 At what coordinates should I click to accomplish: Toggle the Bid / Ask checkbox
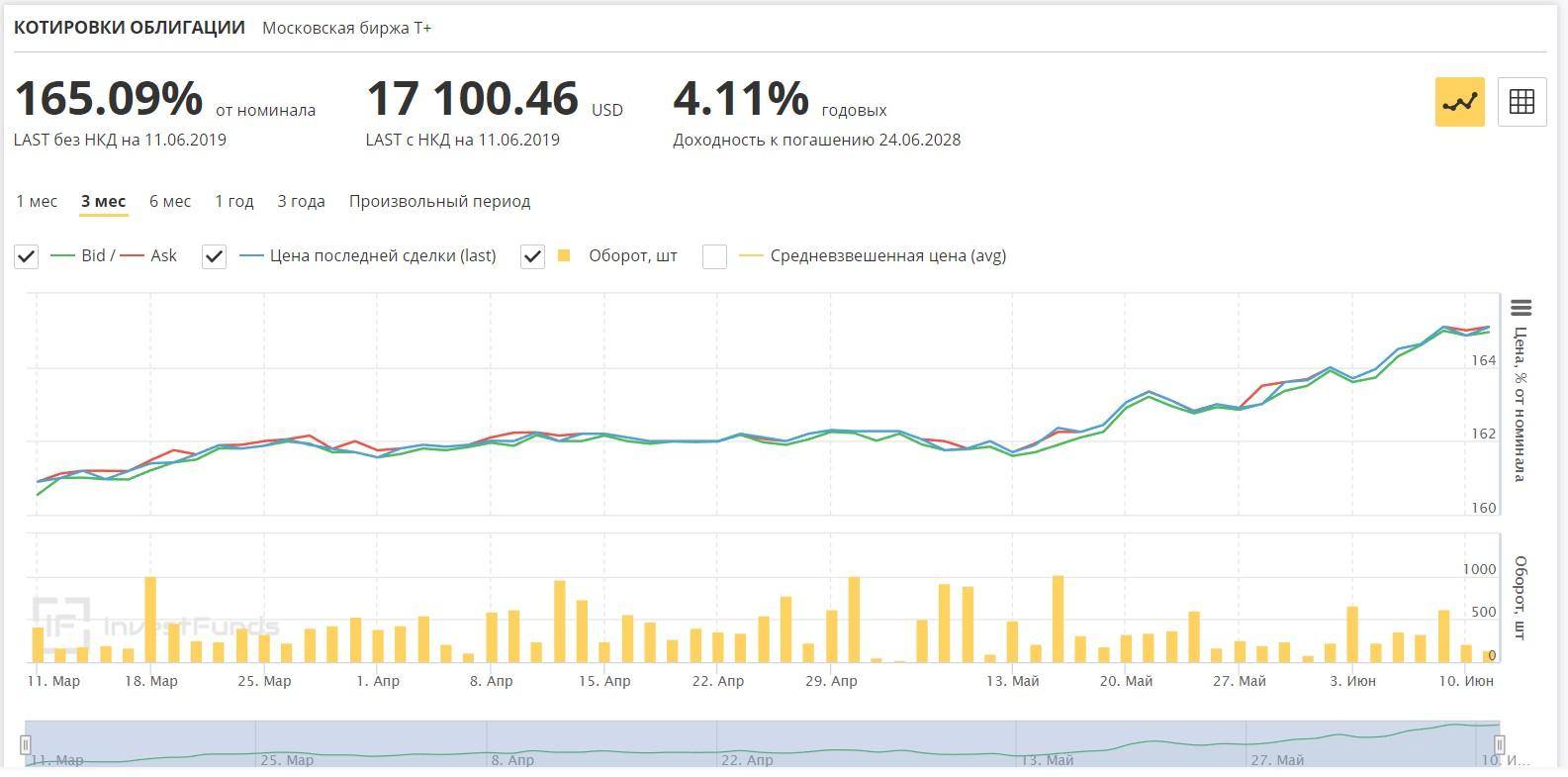click(x=27, y=256)
